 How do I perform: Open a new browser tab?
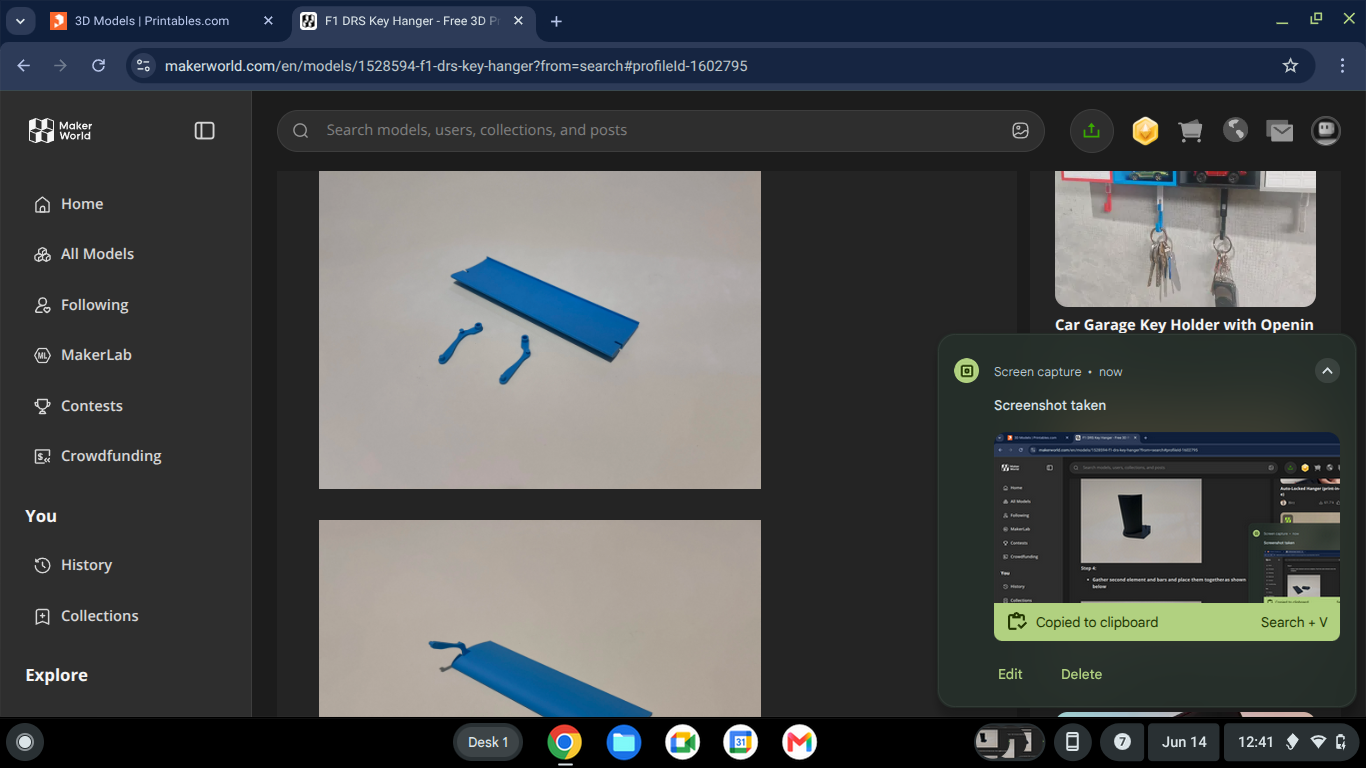point(557,21)
